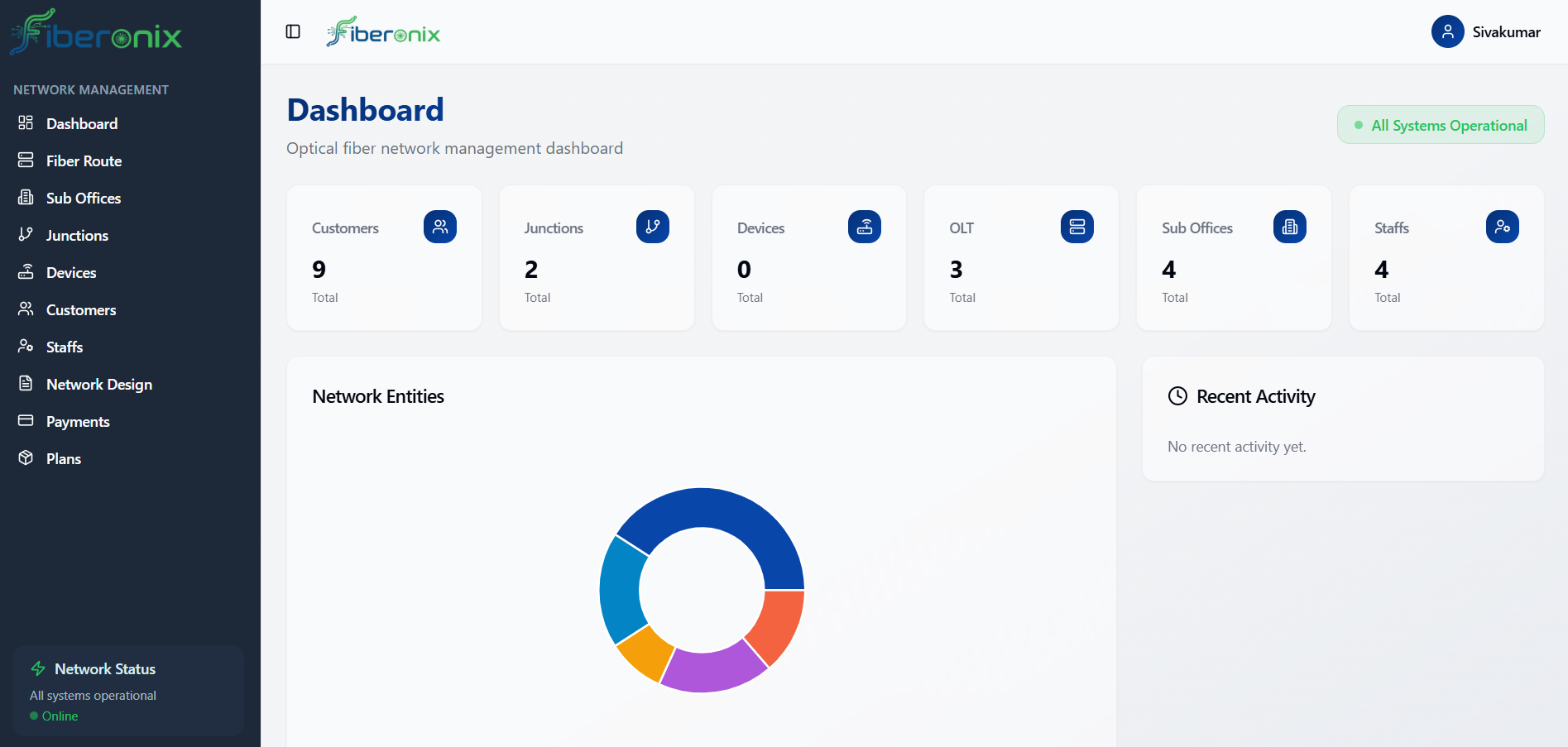Click the Network Status panel in sidebar

tap(128, 691)
